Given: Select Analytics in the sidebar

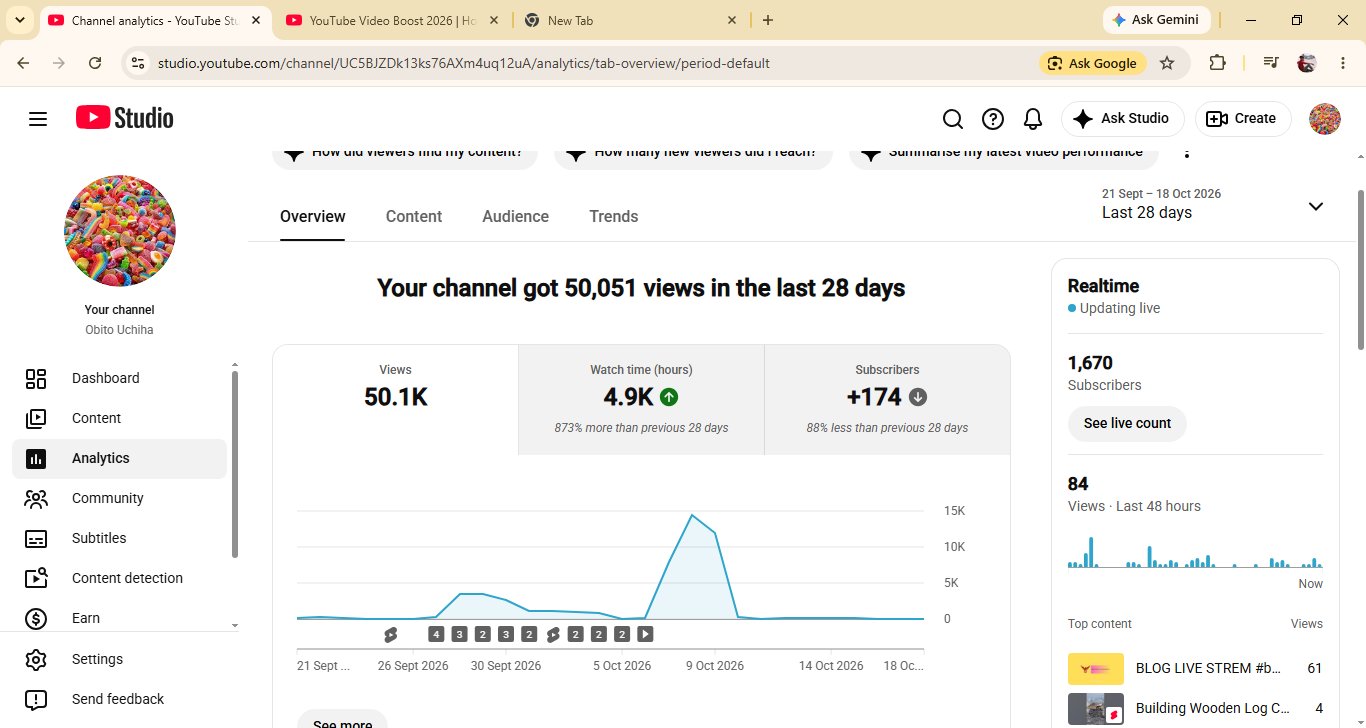Looking at the screenshot, I should click(x=120, y=458).
